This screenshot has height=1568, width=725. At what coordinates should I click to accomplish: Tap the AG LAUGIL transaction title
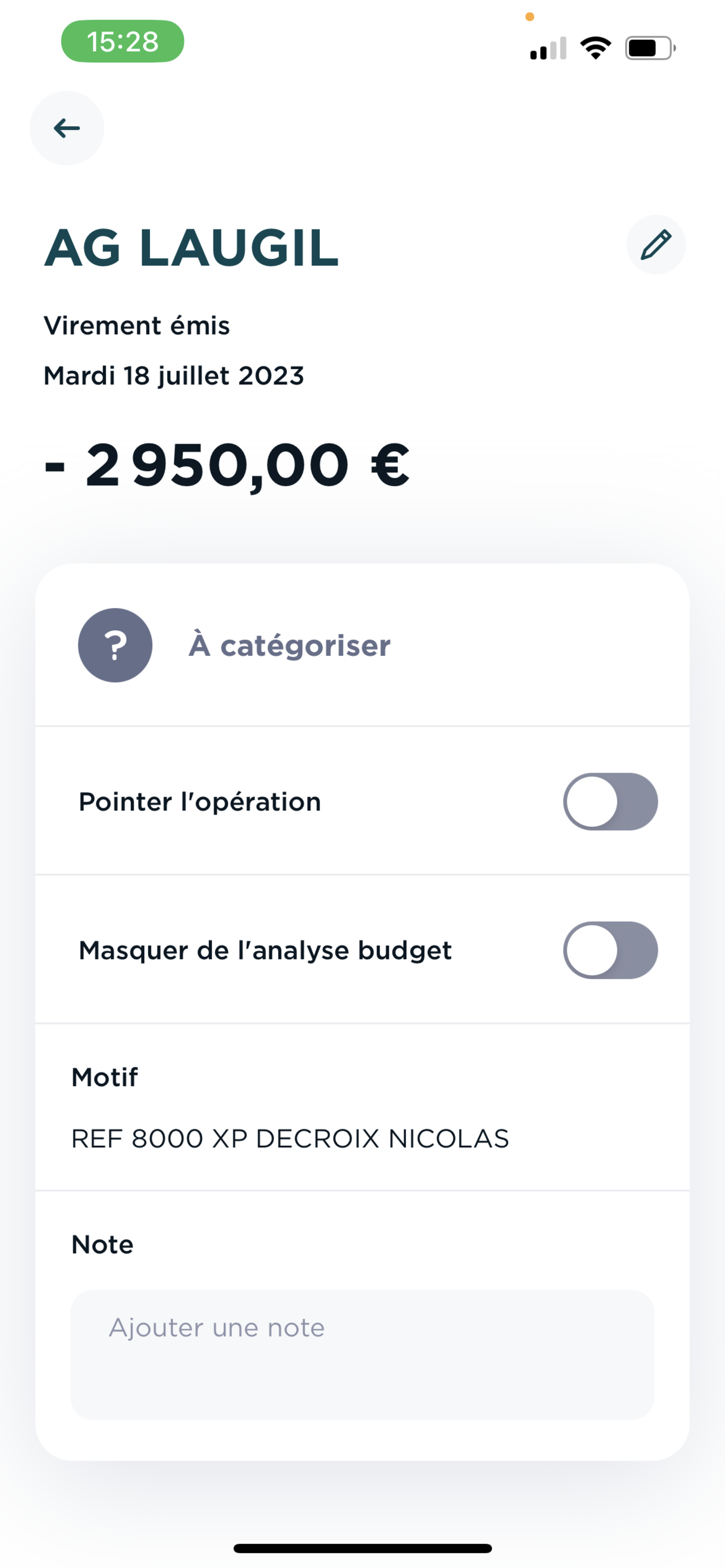coord(191,248)
